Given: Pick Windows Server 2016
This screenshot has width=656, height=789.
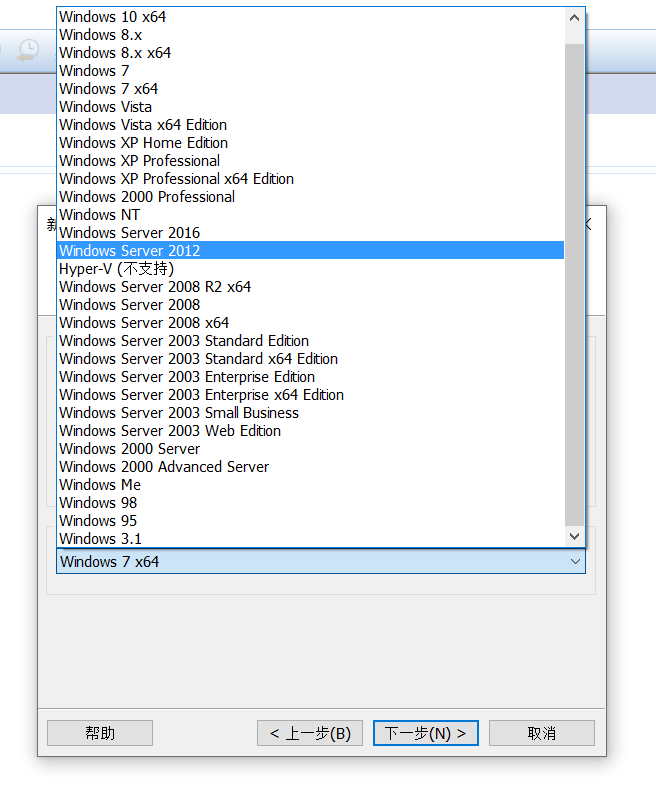Looking at the screenshot, I should point(310,232).
